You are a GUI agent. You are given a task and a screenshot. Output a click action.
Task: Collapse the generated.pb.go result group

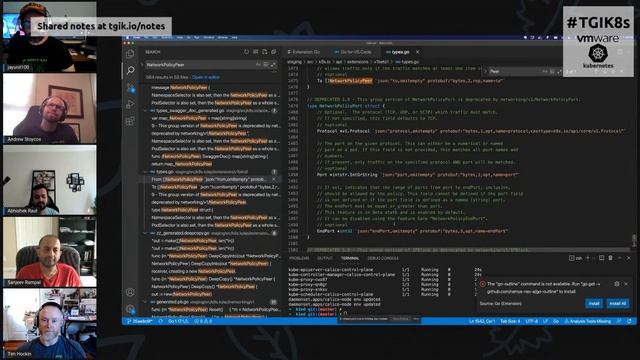click(146, 302)
